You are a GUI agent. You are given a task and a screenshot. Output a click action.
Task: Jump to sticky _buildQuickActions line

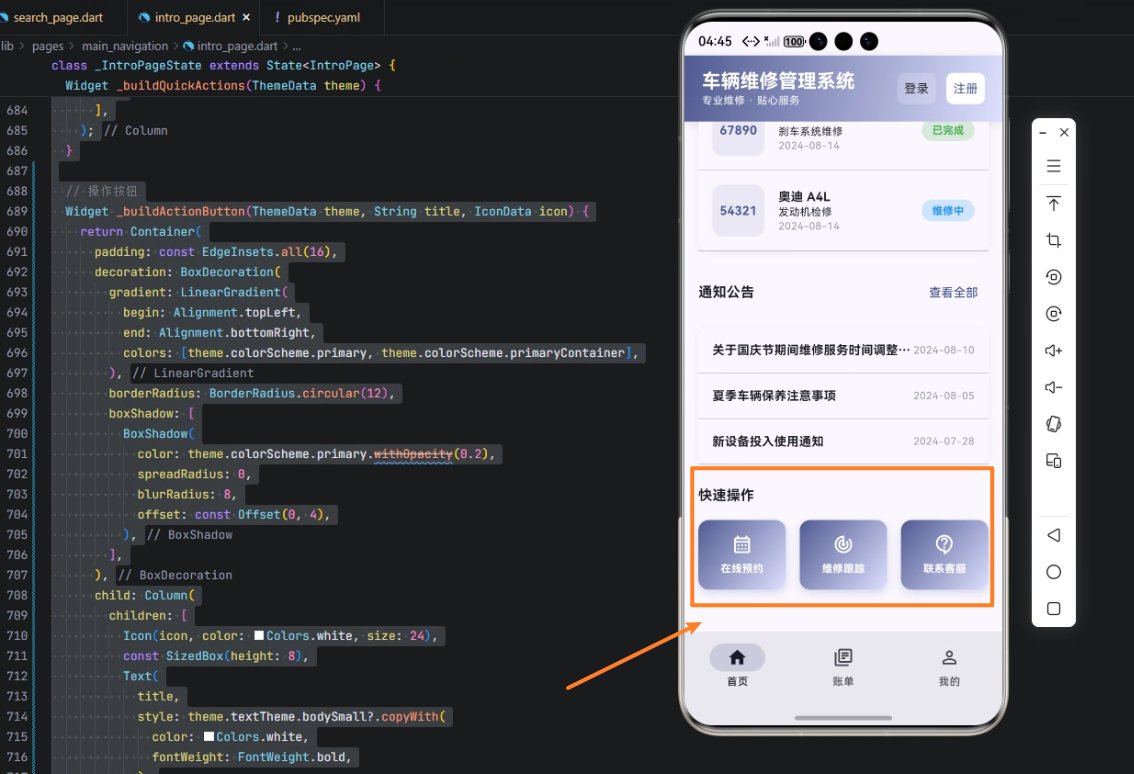click(x=223, y=85)
